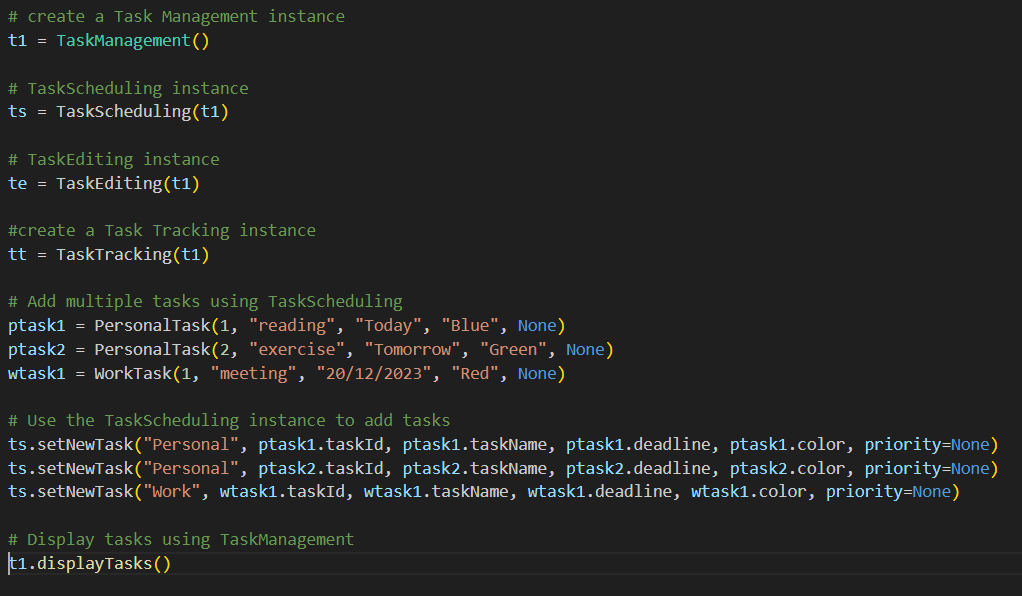This screenshot has width=1022, height=596.
Task: Click the comment "# Use the TaskScheduling instance to add tasks"
Action: [229, 421]
